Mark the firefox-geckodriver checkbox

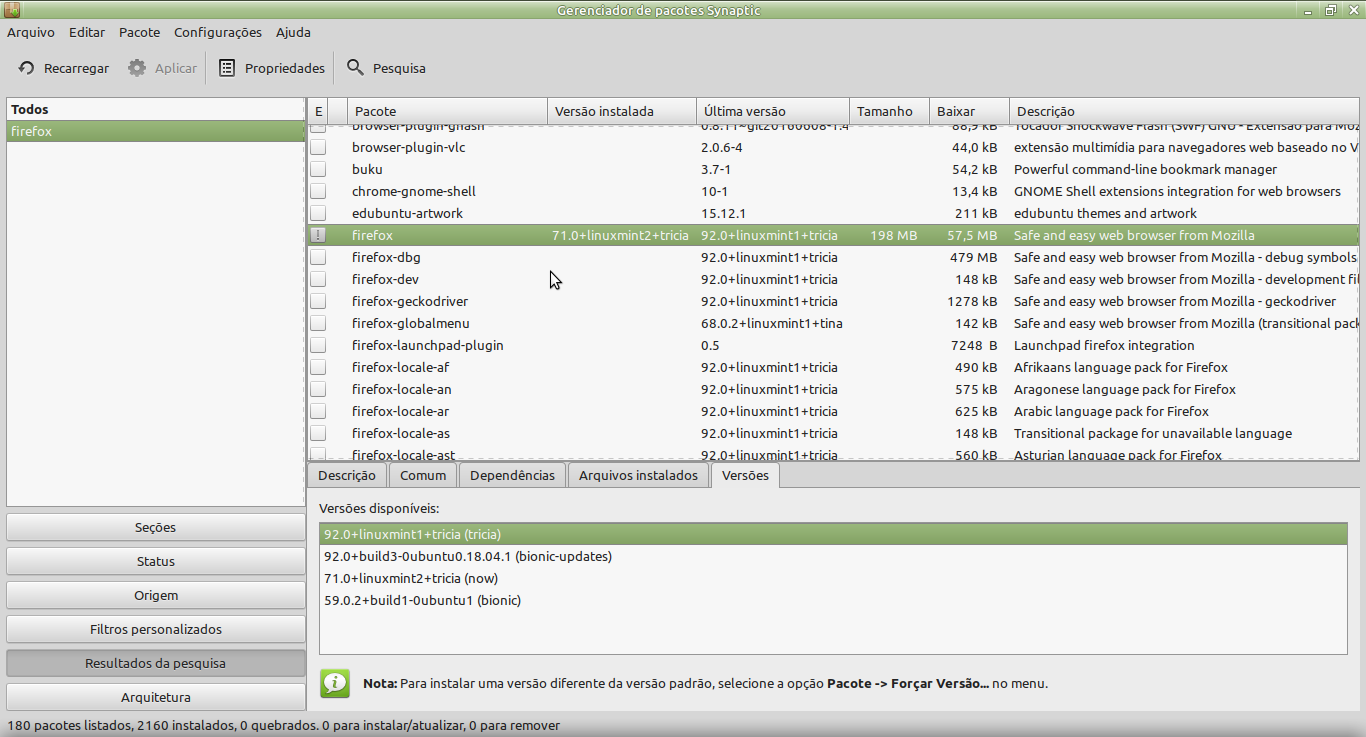[318, 301]
